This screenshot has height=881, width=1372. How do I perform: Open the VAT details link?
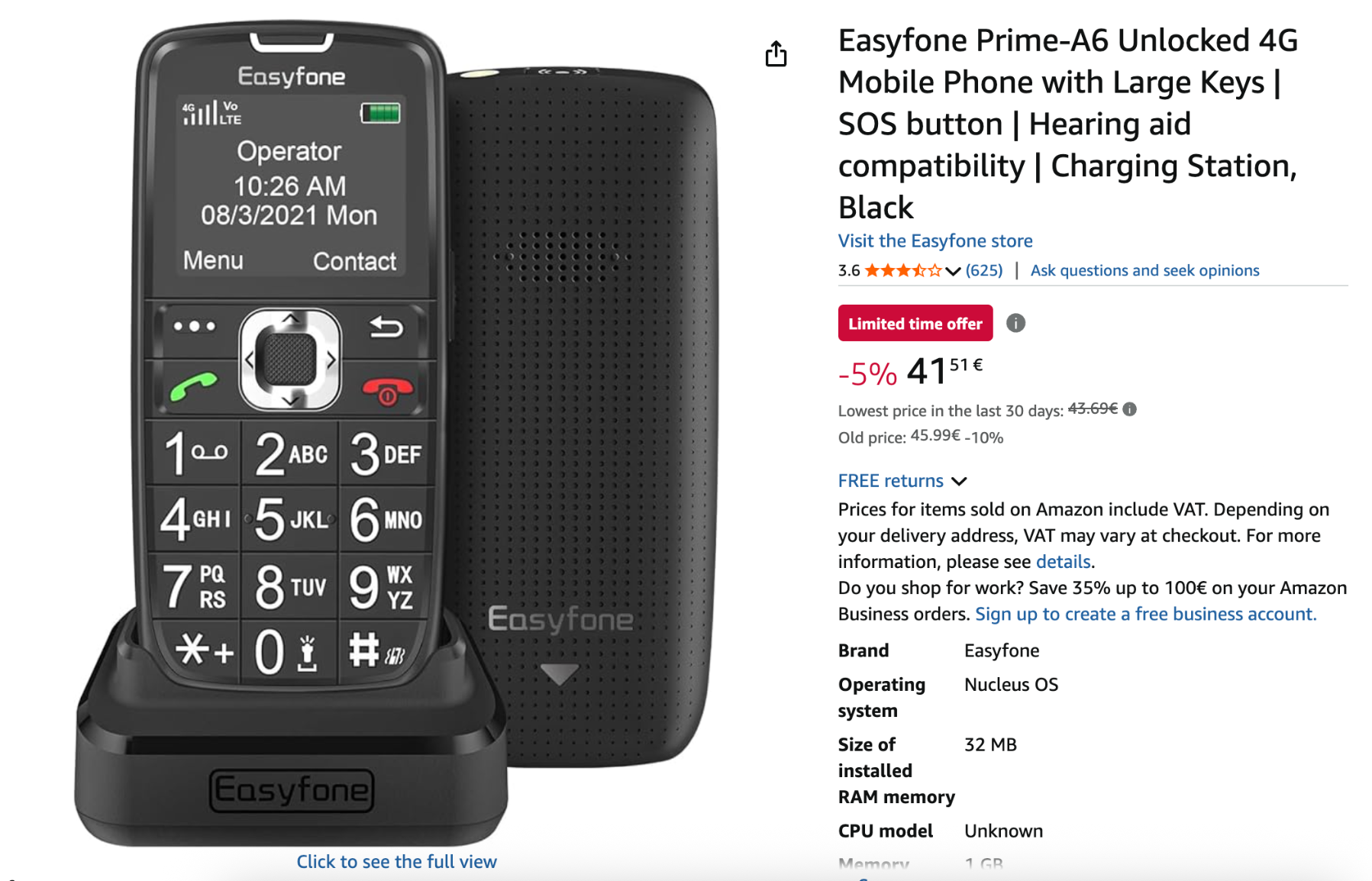click(1063, 562)
